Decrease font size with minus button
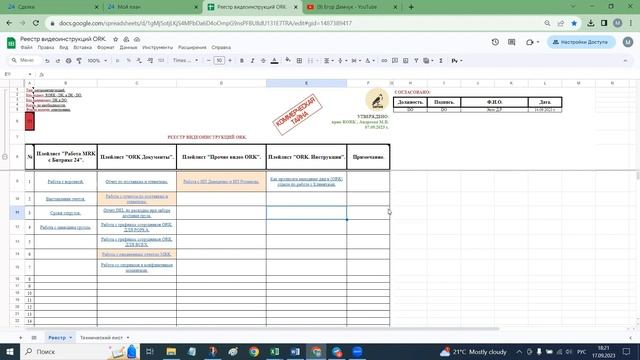Screen dimensions: 640x360 click(x=209, y=60)
